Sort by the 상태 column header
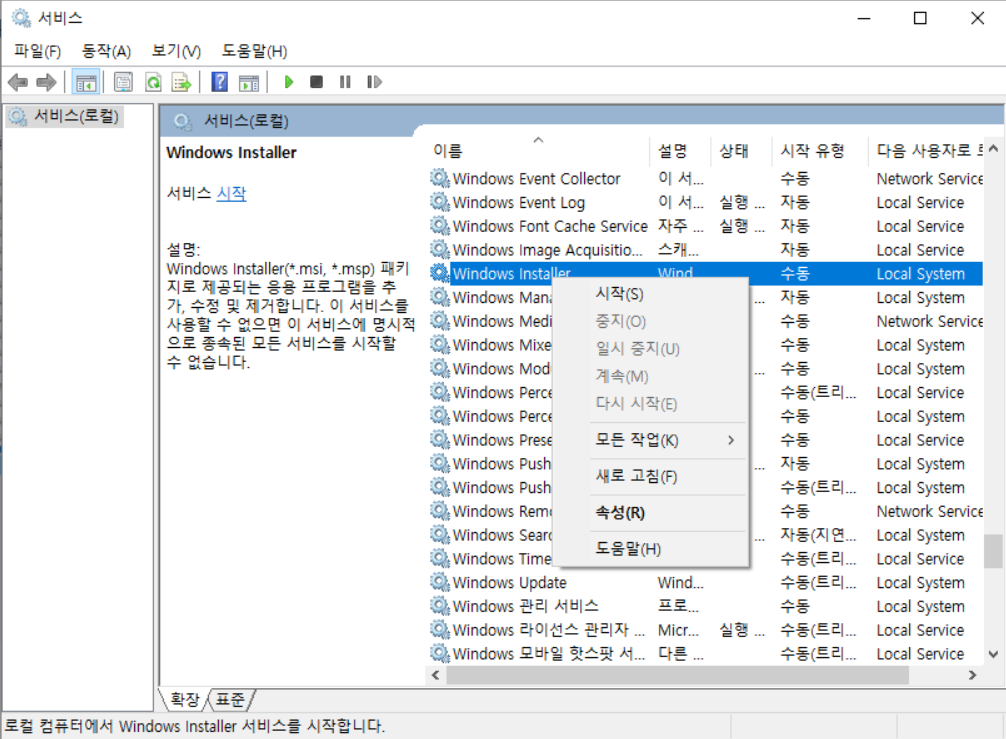Image resolution: width=1006 pixels, height=739 pixels. pyautogui.click(x=741, y=151)
